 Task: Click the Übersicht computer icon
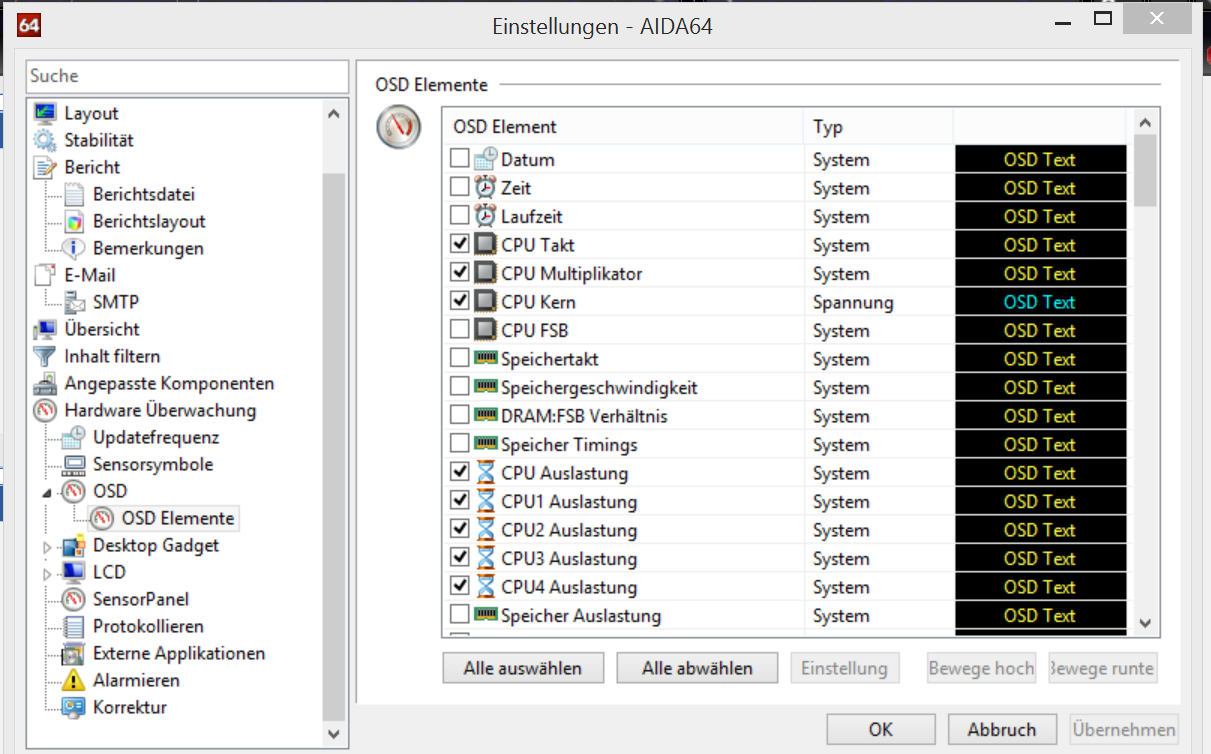[x=45, y=329]
